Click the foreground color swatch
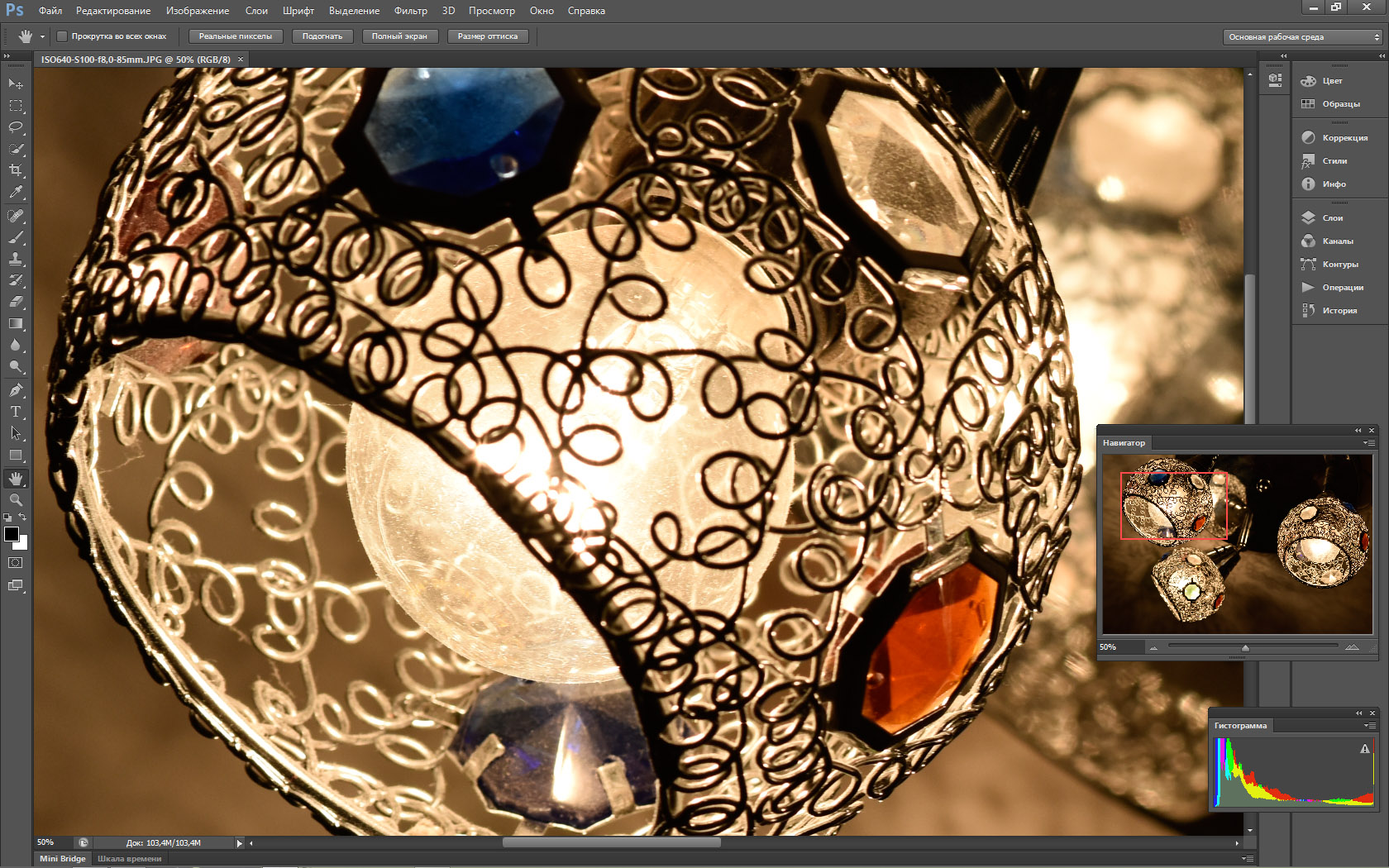This screenshot has width=1389, height=868. coord(12,534)
